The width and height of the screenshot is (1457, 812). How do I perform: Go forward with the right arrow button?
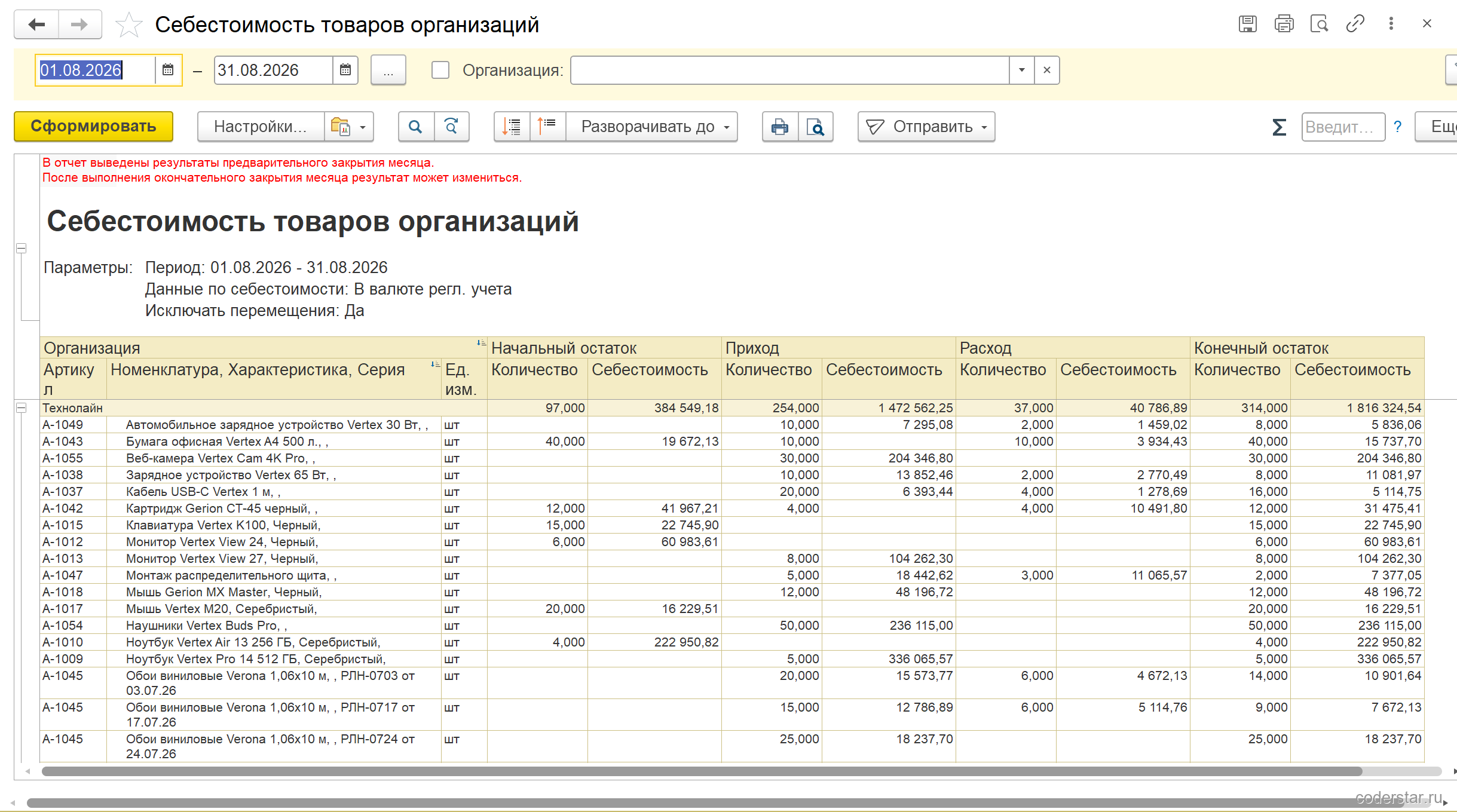click(x=79, y=24)
